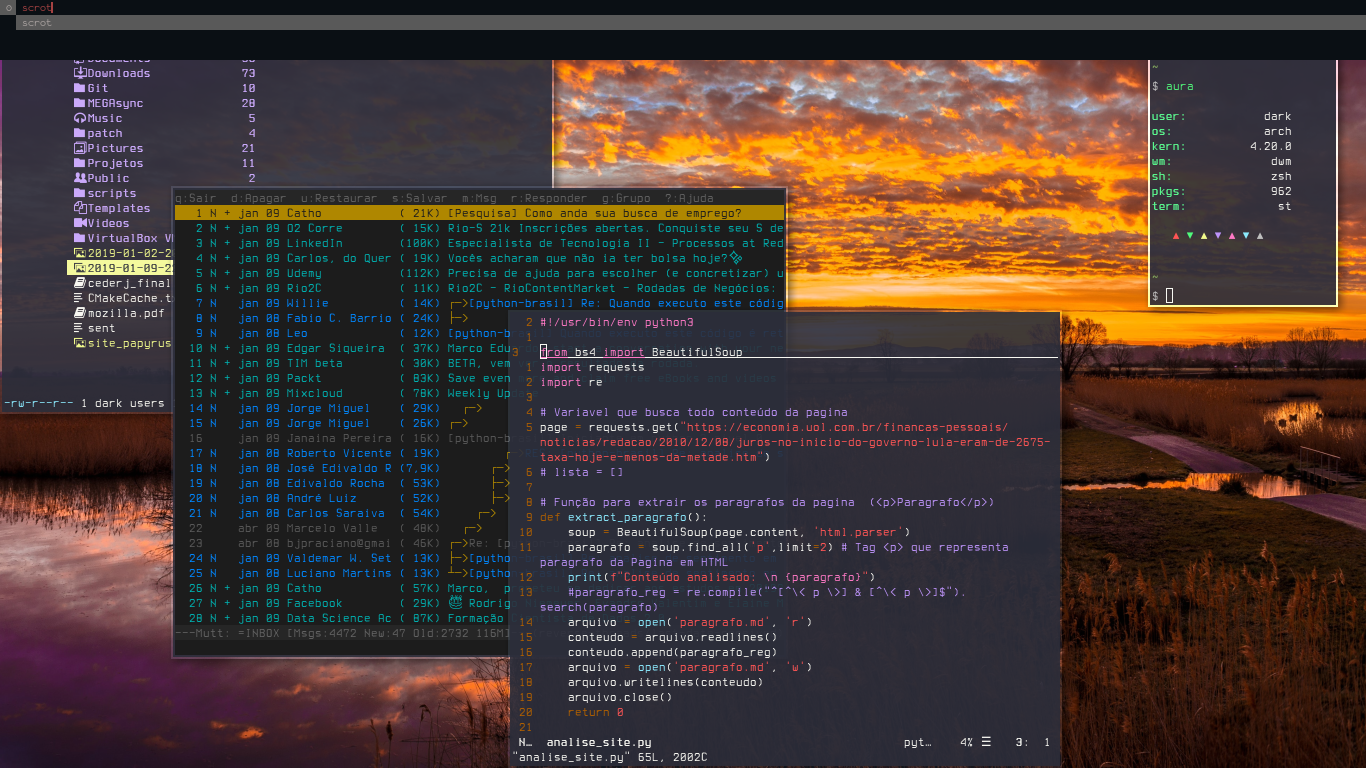1366x768 pixels.
Task: Click the Music headphones icon
Action: pos(80,118)
